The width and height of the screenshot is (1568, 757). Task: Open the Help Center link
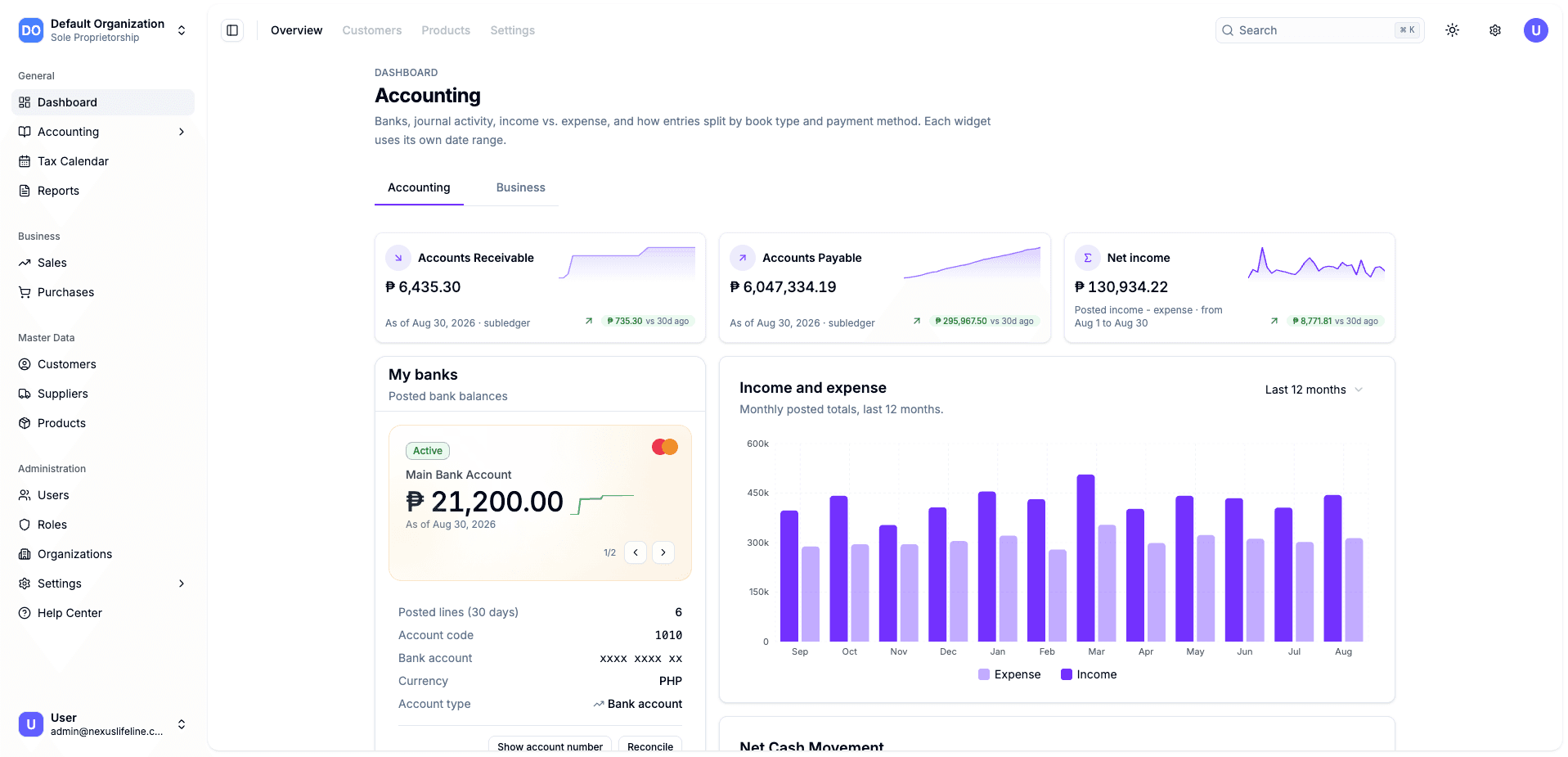pos(103,613)
